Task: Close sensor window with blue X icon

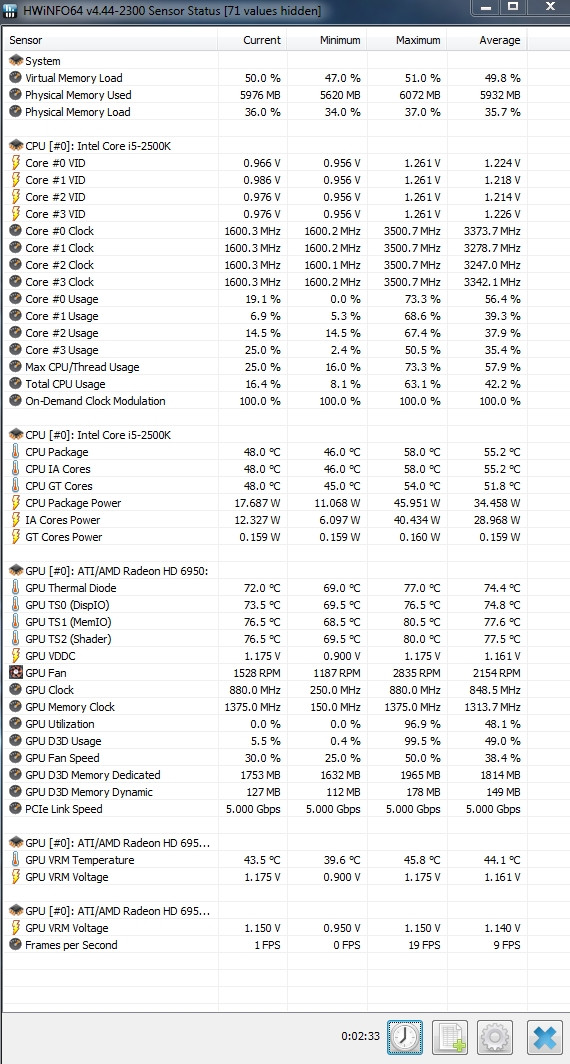Action: click(x=544, y=1036)
